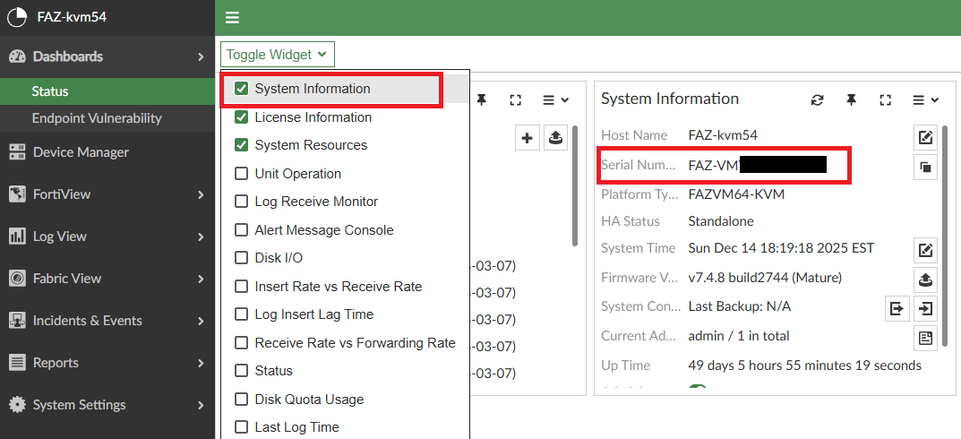Select Endpoint Vulnerability dashboard
Image resolution: width=961 pixels, height=439 pixels.
pyautogui.click(x=96, y=118)
